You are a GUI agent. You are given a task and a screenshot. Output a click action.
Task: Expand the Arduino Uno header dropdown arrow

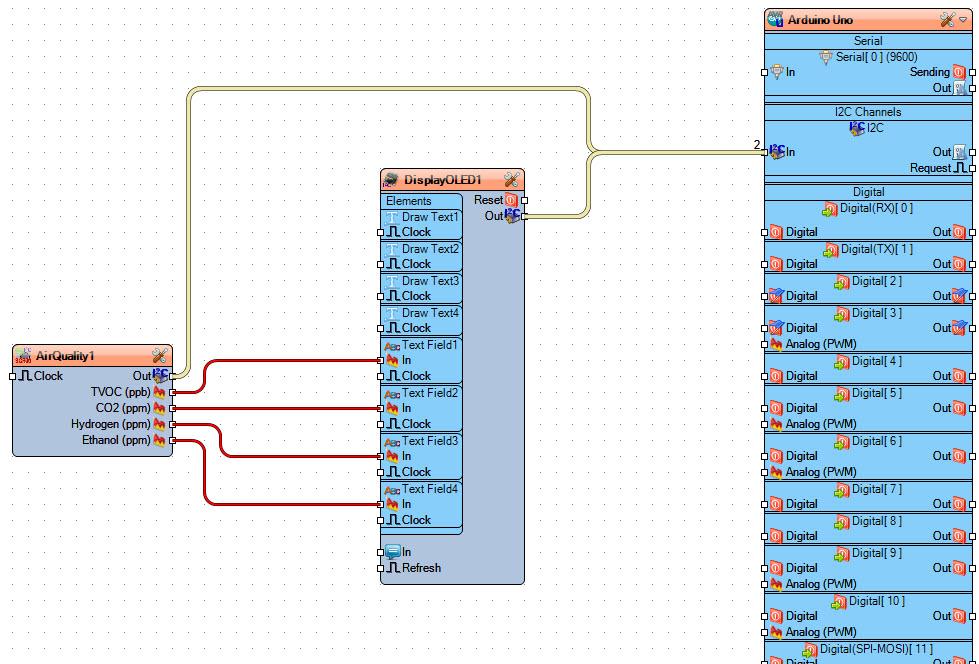click(x=963, y=20)
